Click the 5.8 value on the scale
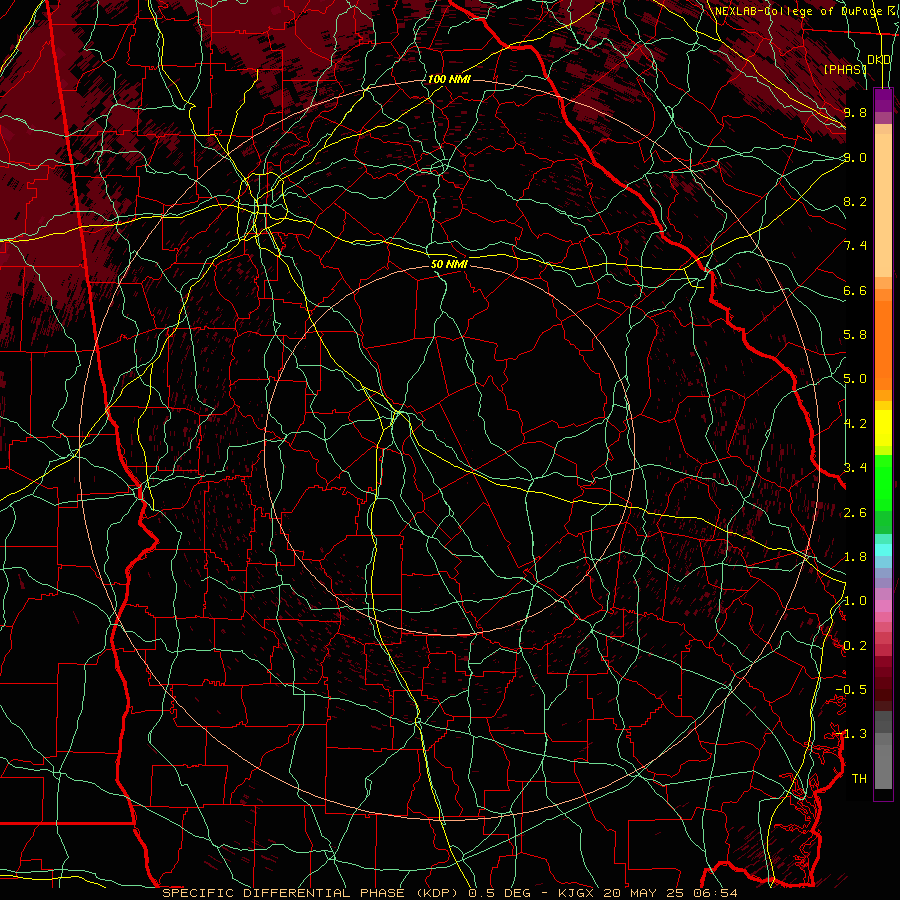This screenshot has height=900, width=900. (855, 335)
